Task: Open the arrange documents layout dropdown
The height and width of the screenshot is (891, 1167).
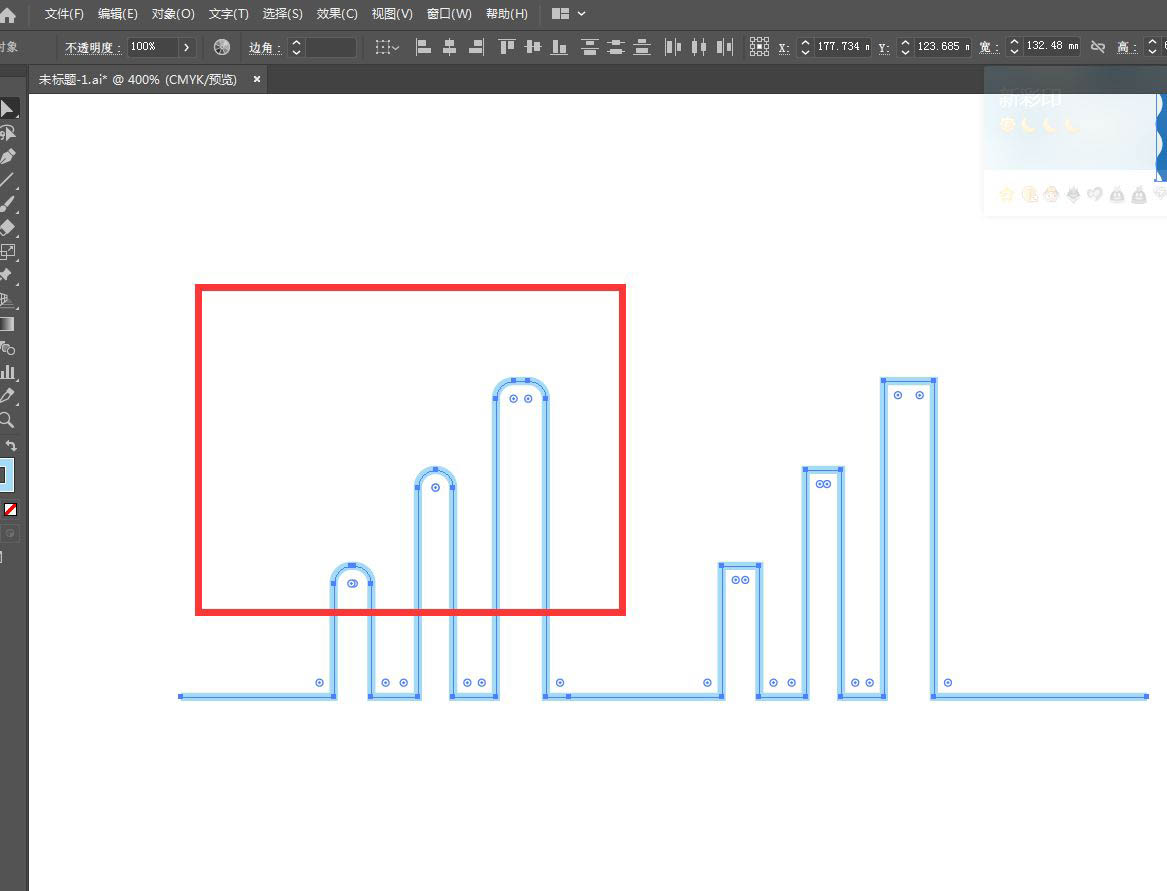Action: point(569,13)
